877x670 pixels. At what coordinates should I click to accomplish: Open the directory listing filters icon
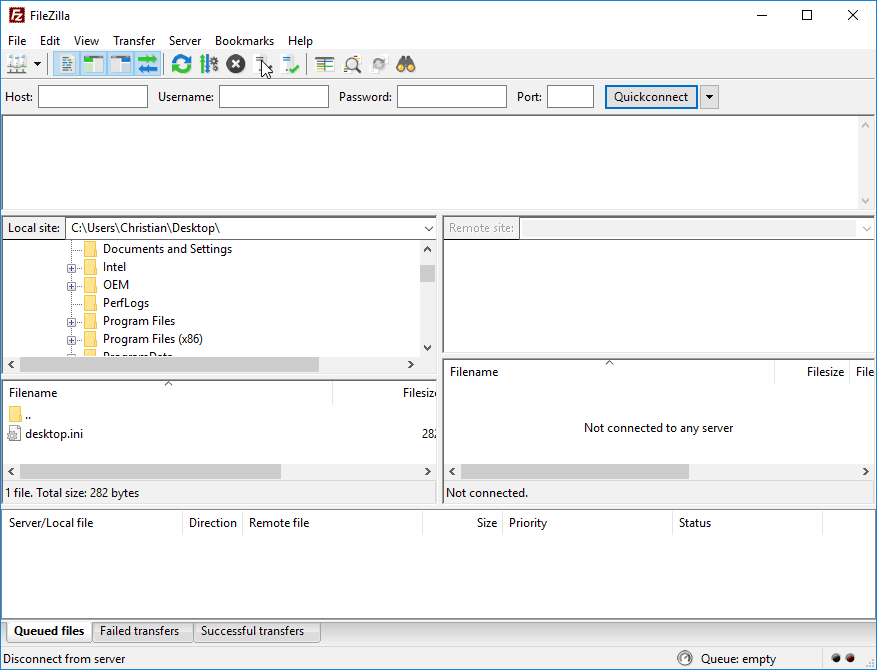pos(325,65)
